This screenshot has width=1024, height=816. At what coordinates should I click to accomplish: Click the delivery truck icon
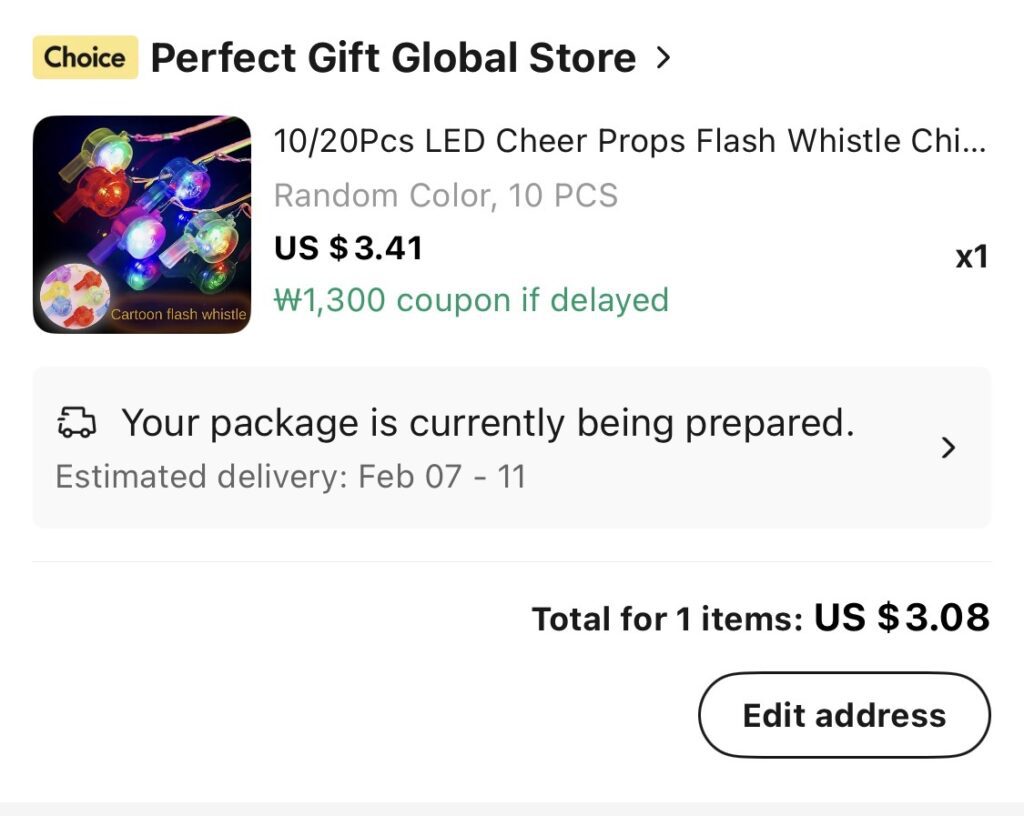(77, 424)
